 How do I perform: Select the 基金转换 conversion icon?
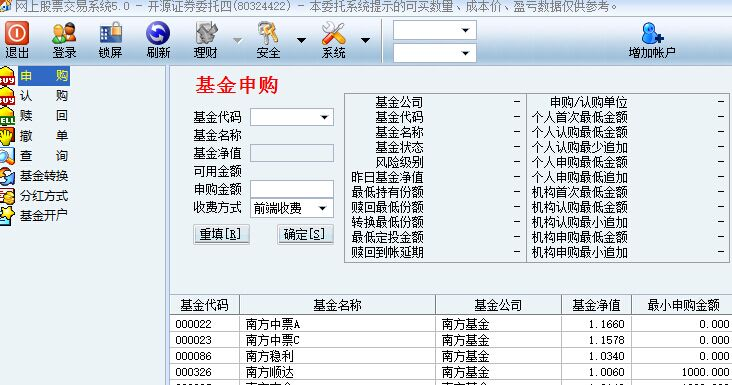point(7,176)
